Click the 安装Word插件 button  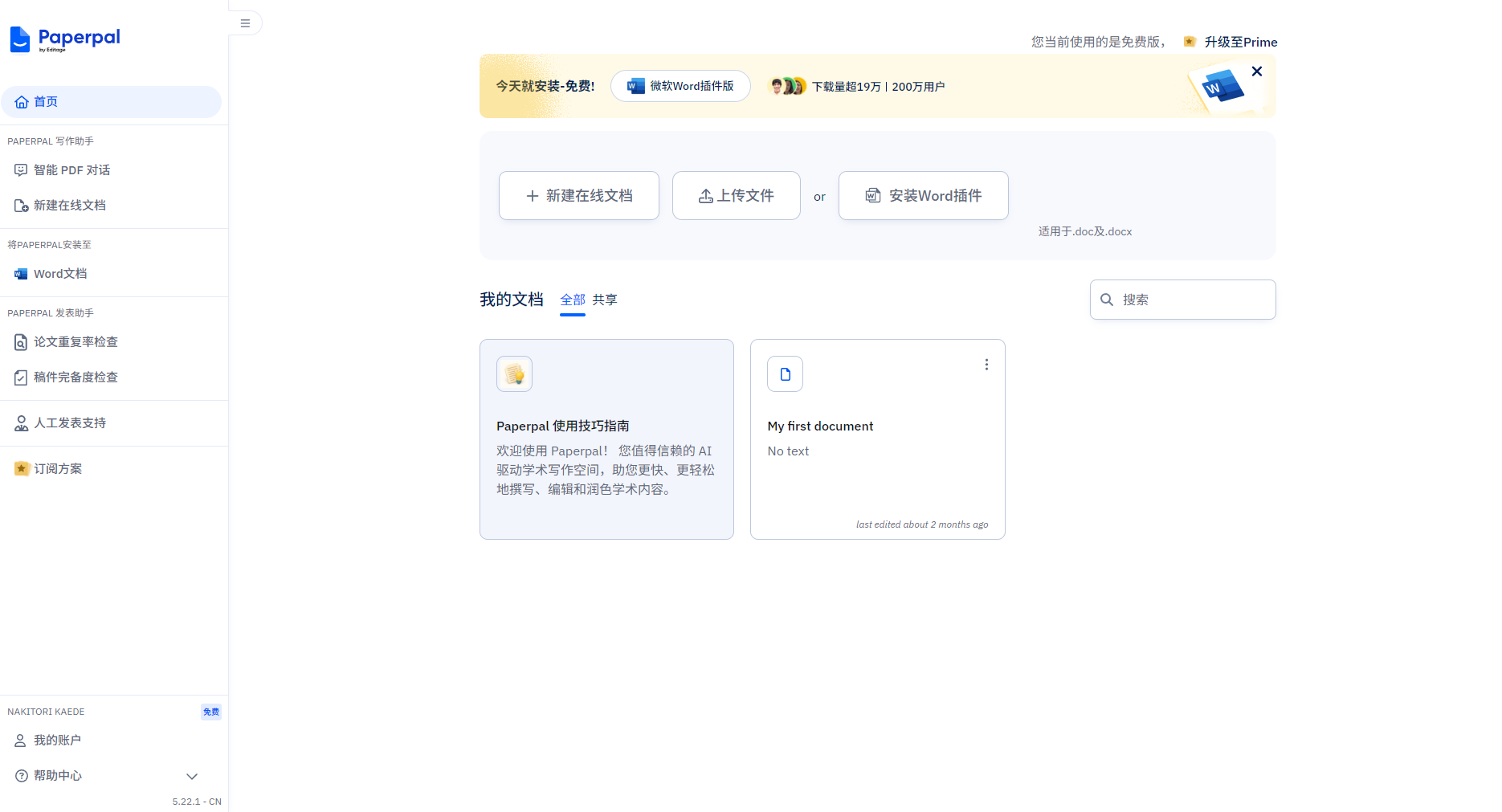coord(924,196)
